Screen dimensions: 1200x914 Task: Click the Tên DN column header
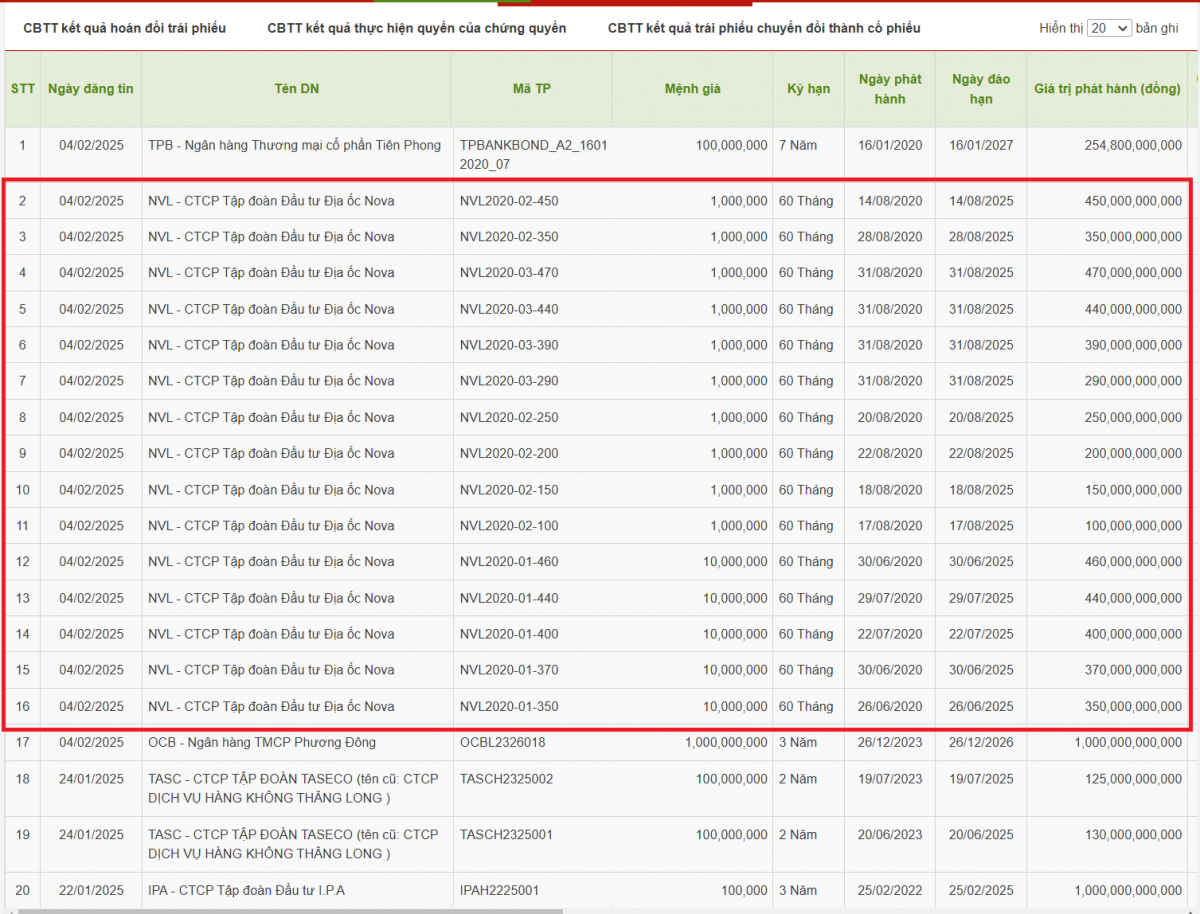(x=296, y=89)
